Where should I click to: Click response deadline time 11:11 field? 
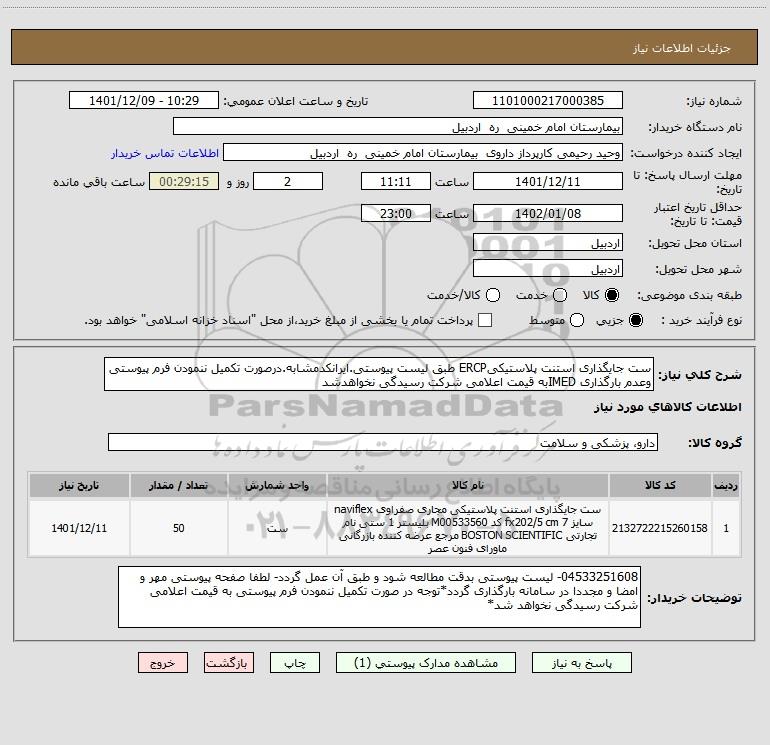coord(396,181)
